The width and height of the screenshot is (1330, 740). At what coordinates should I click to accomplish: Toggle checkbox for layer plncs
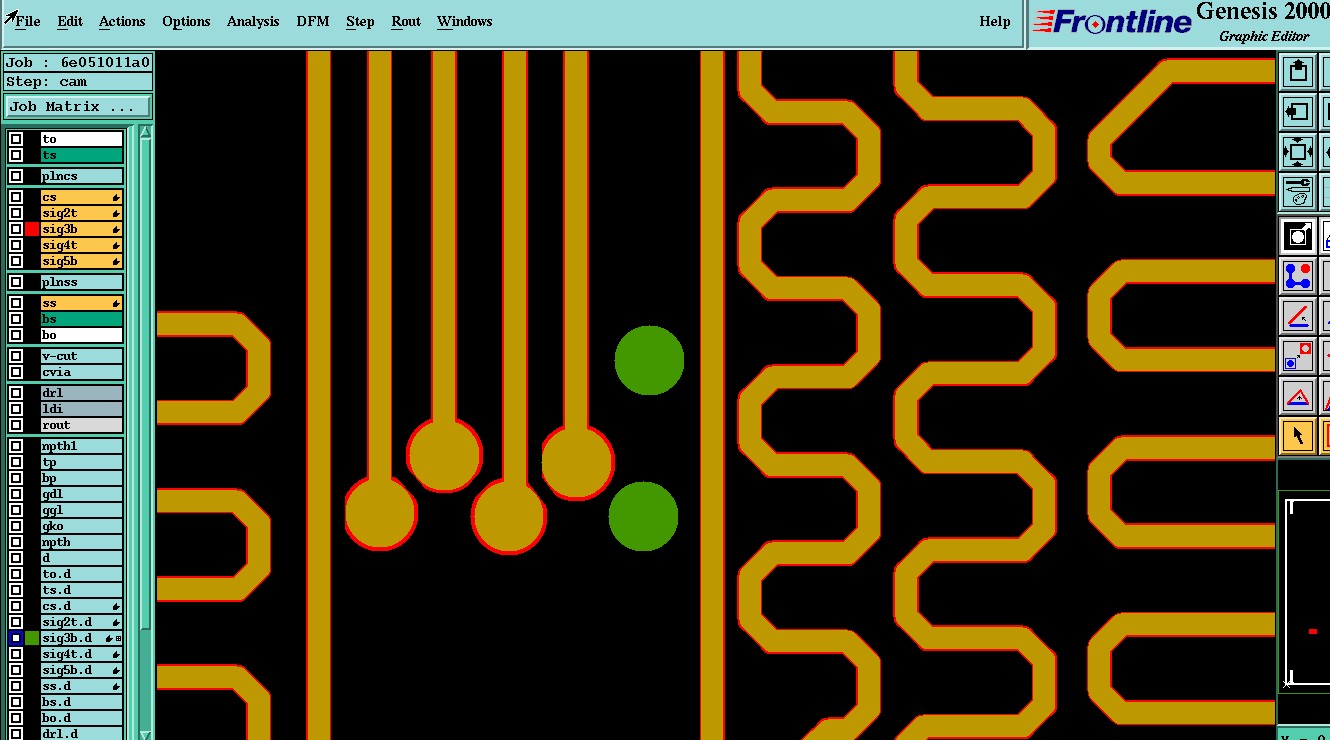click(16, 176)
